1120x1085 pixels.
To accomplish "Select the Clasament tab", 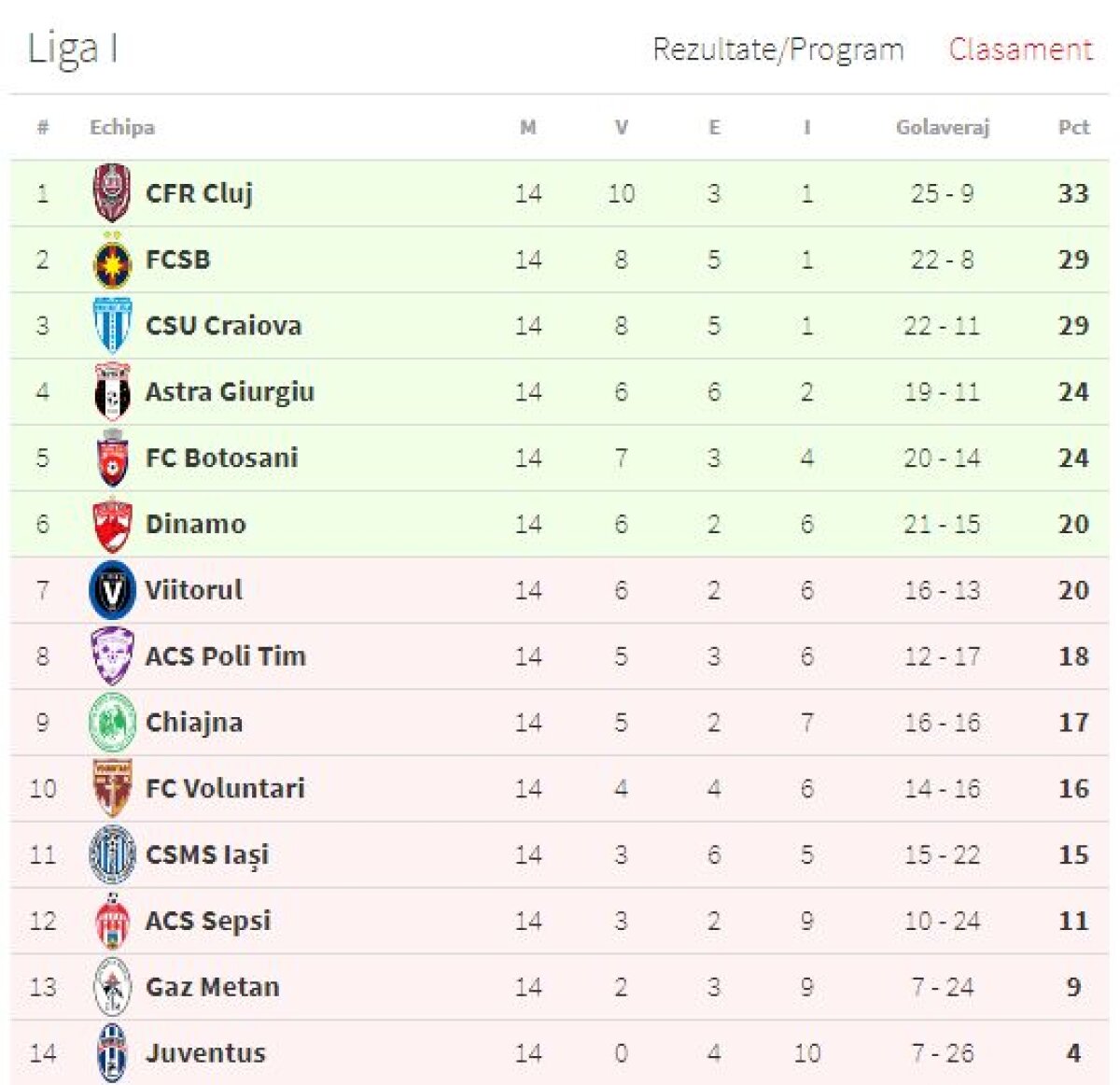I will click(x=1019, y=49).
